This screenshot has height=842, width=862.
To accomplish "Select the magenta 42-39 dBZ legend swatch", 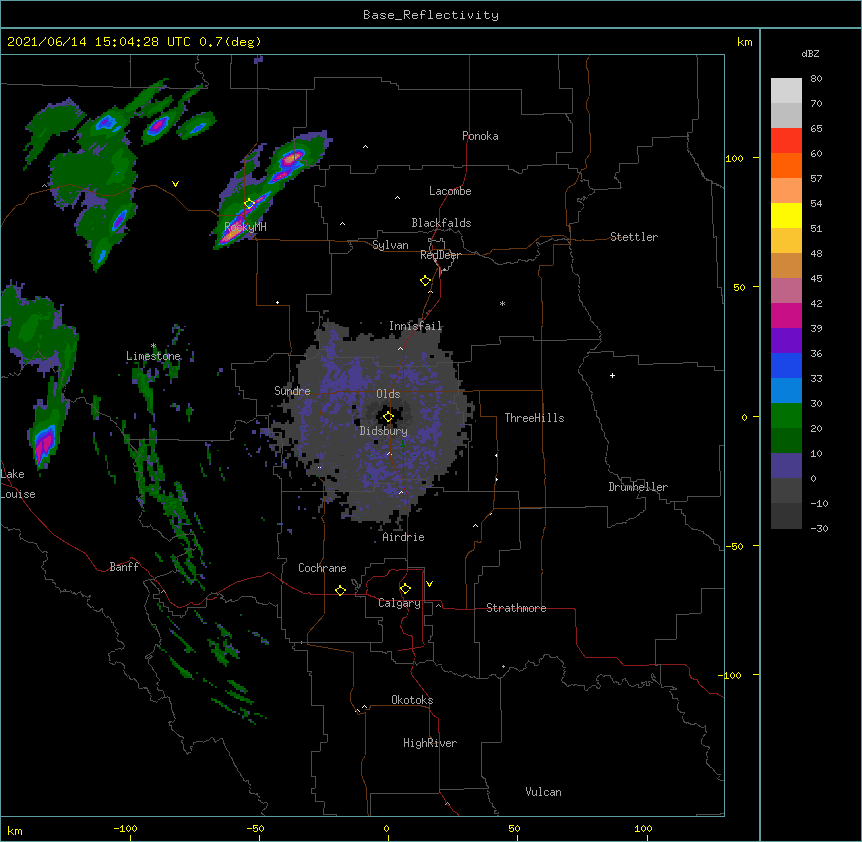I will tap(786, 315).
